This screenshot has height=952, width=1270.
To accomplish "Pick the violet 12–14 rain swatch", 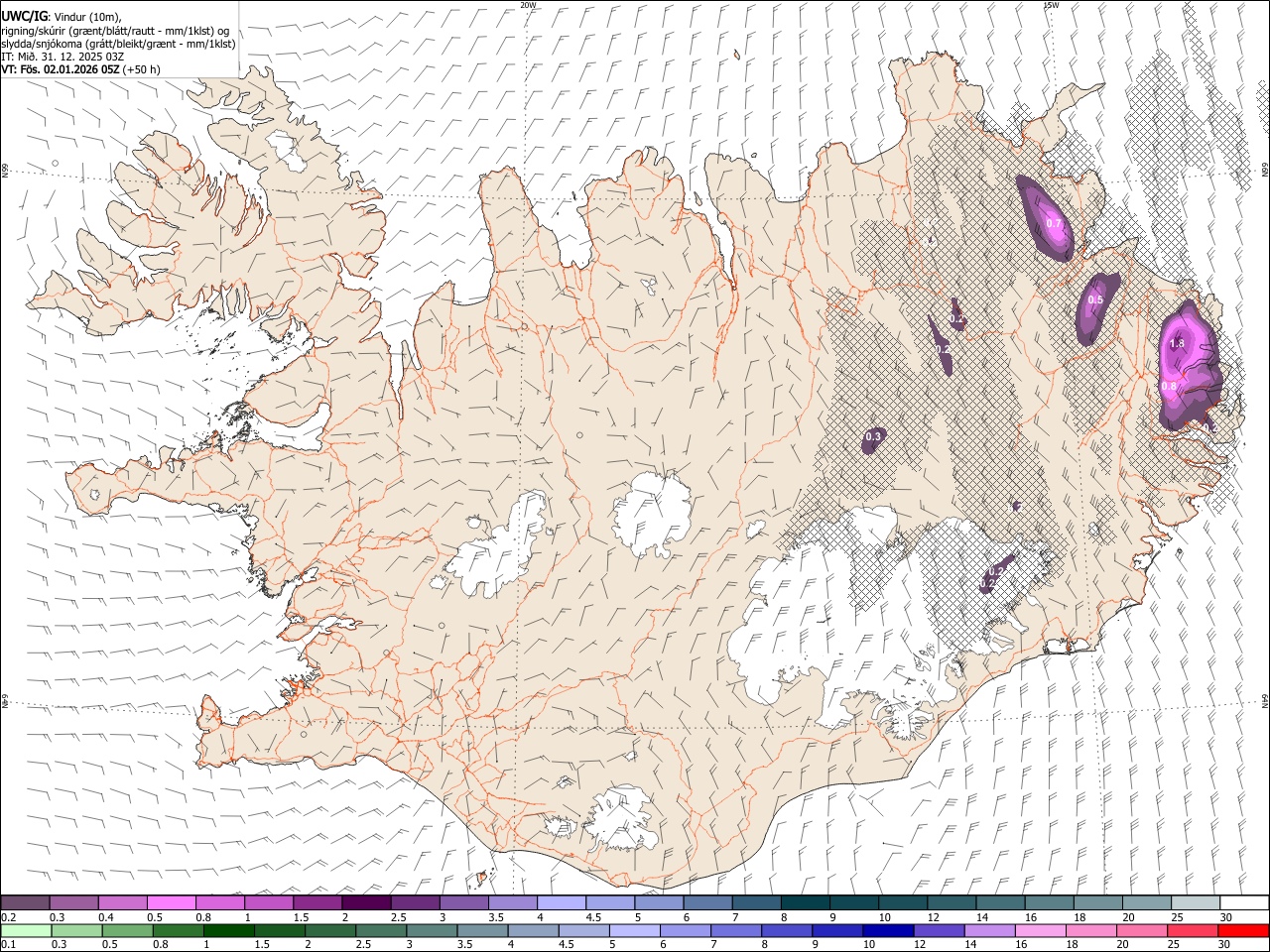I will coord(939,930).
